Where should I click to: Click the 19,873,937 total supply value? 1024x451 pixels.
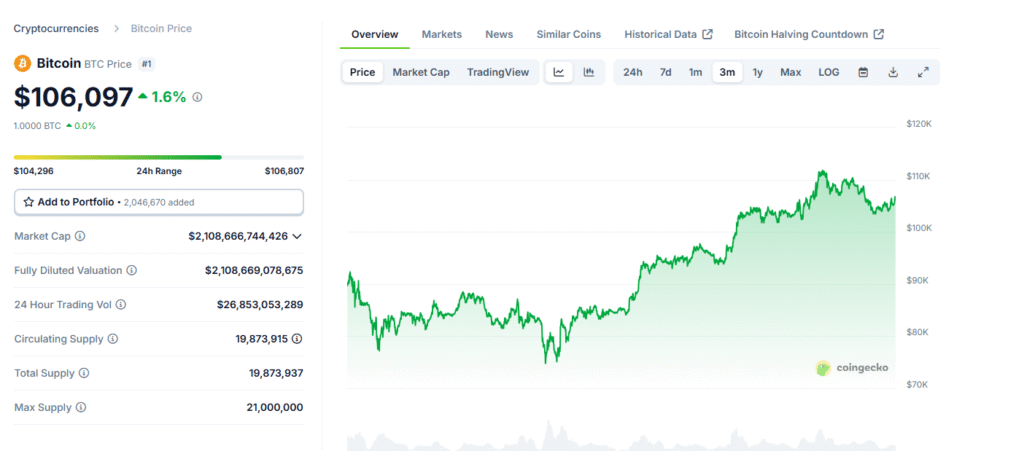[x=276, y=373]
